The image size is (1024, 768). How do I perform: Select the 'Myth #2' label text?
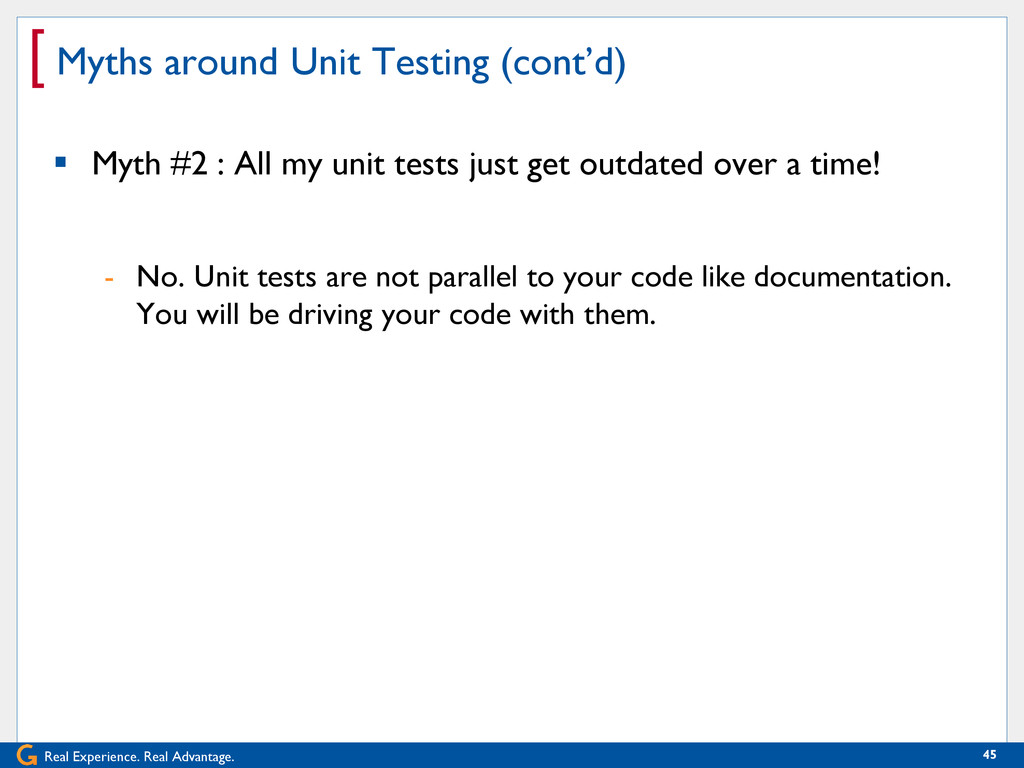pyautogui.click(x=150, y=165)
